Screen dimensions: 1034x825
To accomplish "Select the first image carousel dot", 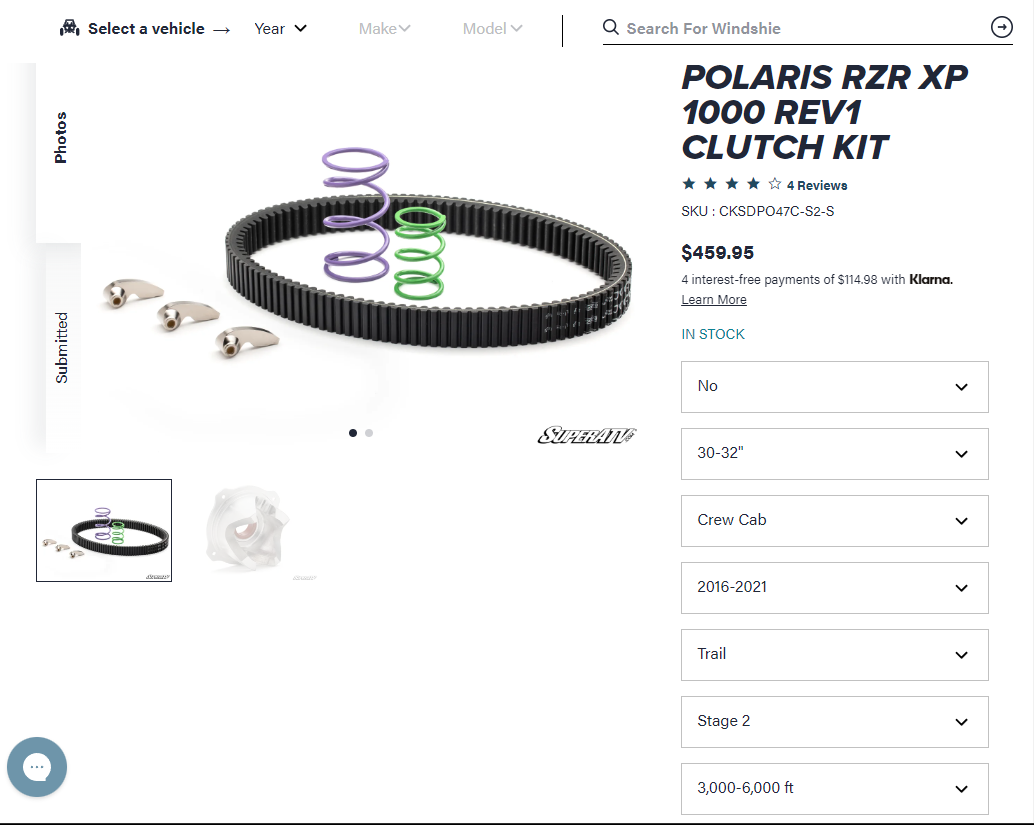I will [x=353, y=433].
